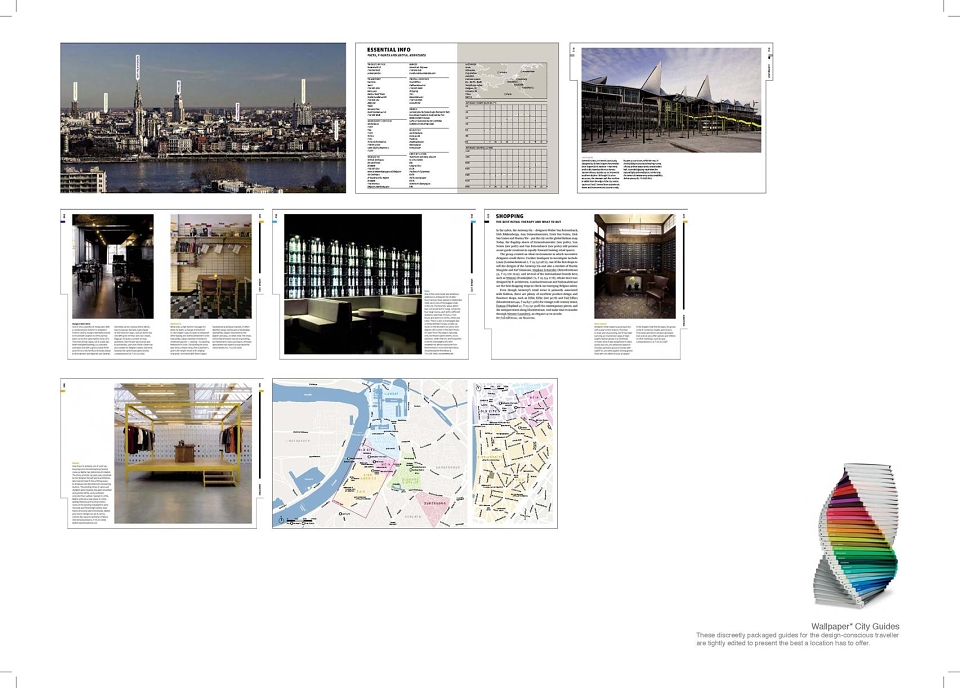Click the guide description text under caption
Screen dimensions: 960x688
click(x=798, y=639)
